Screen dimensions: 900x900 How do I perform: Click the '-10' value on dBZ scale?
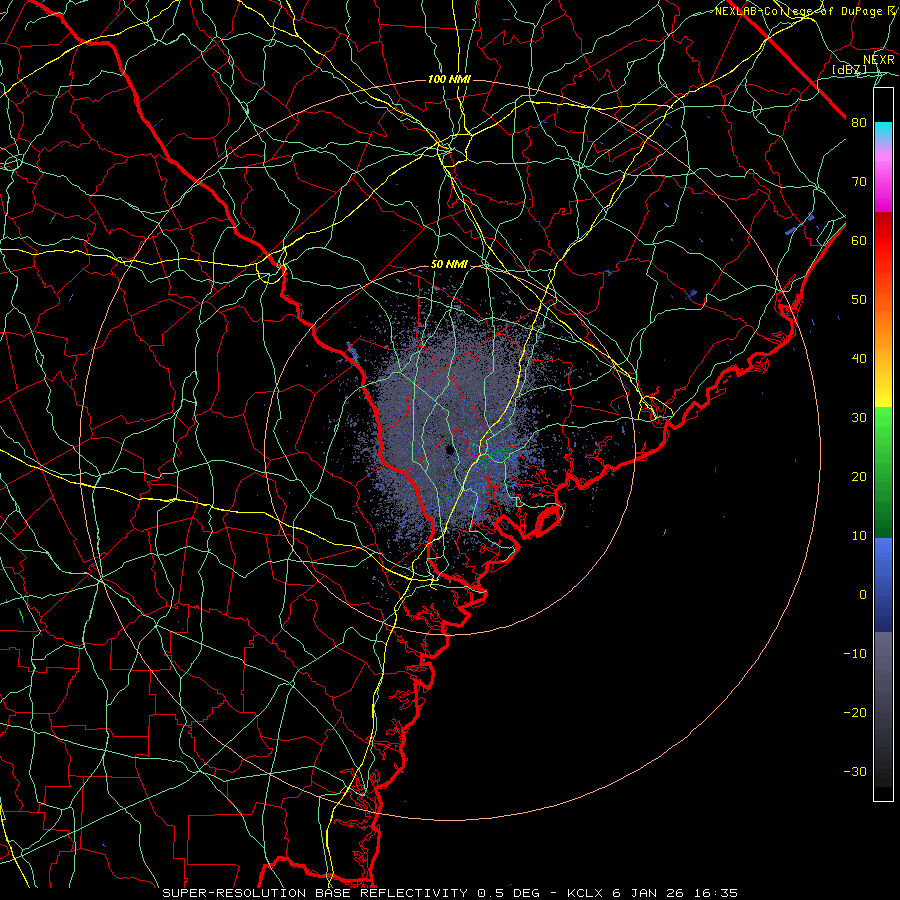click(855, 654)
